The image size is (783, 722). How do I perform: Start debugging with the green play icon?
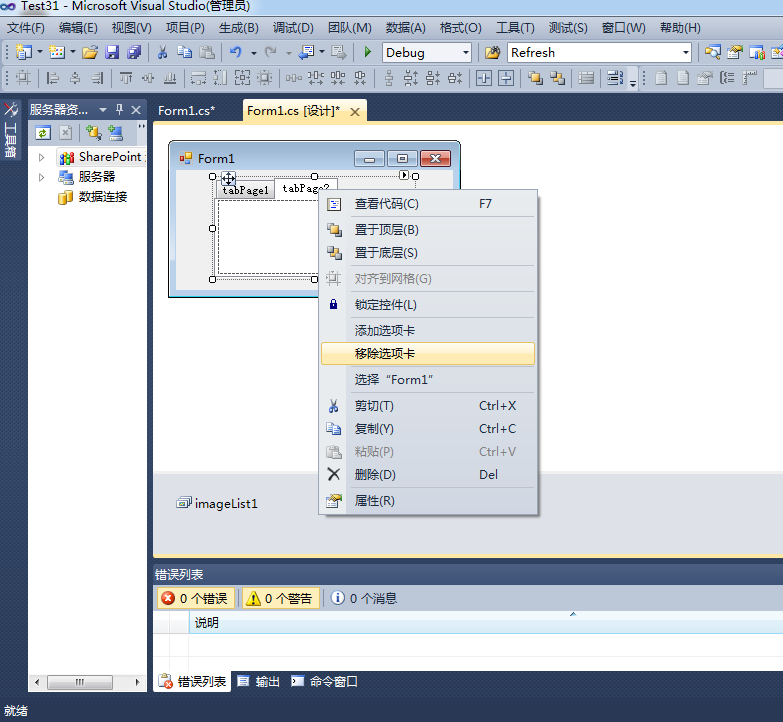coord(368,52)
